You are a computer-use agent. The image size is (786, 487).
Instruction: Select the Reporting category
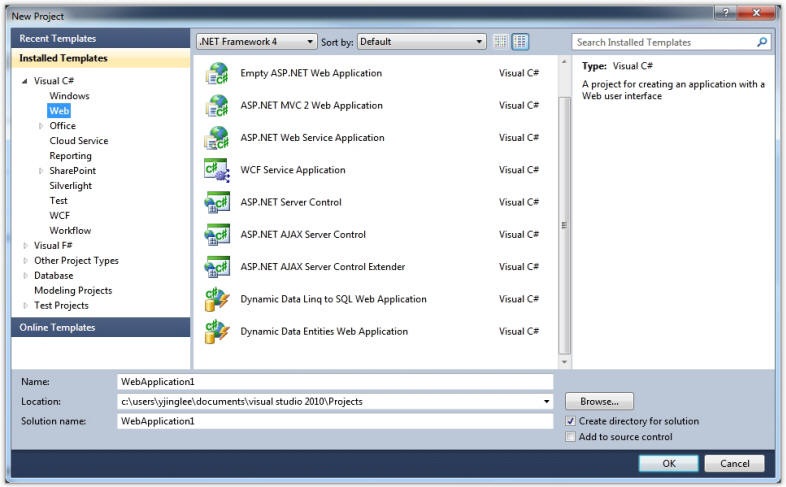pyautogui.click(x=70, y=156)
